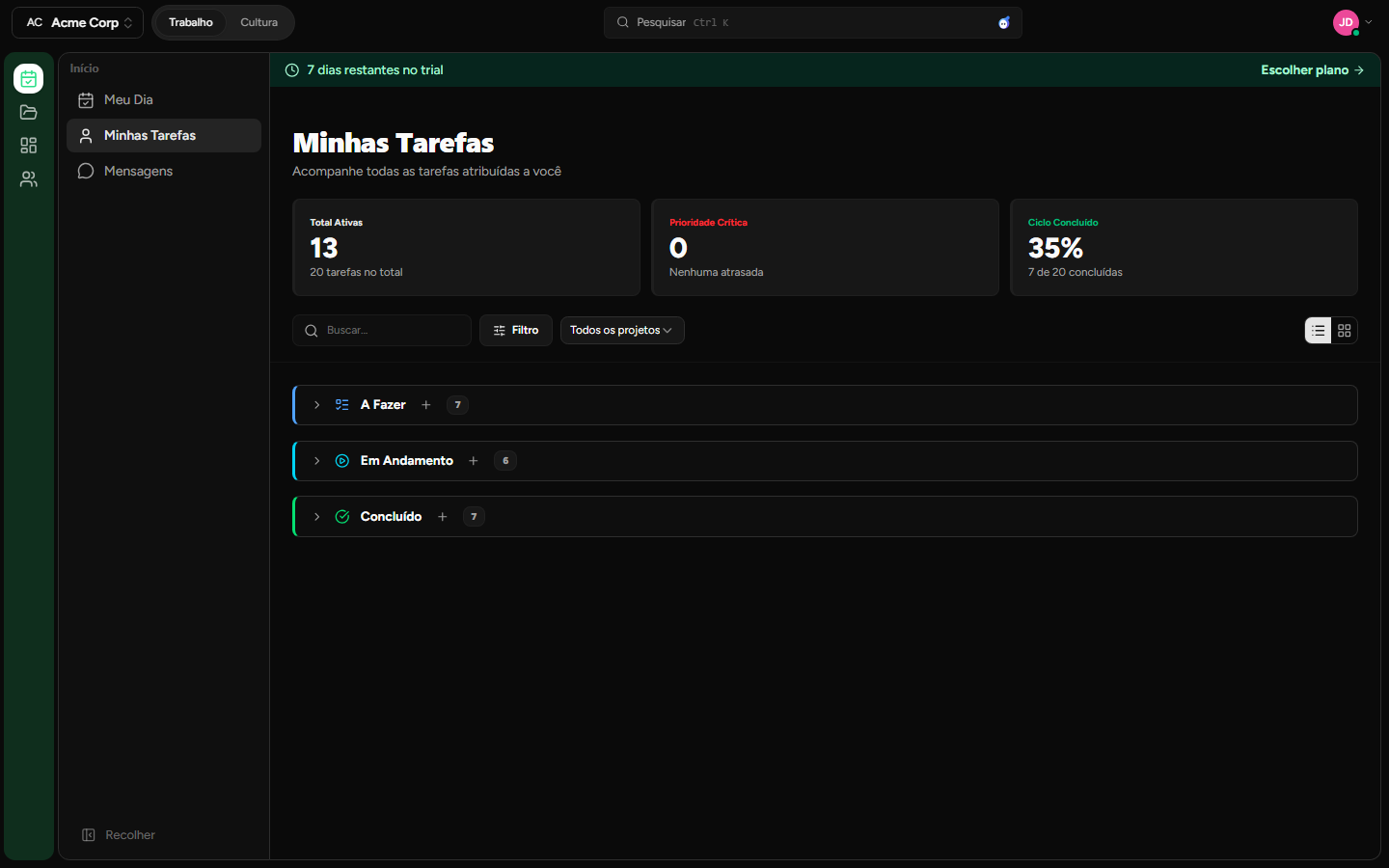The height and width of the screenshot is (868, 1389).
Task: Click the JD user avatar
Action: coord(1346,22)
